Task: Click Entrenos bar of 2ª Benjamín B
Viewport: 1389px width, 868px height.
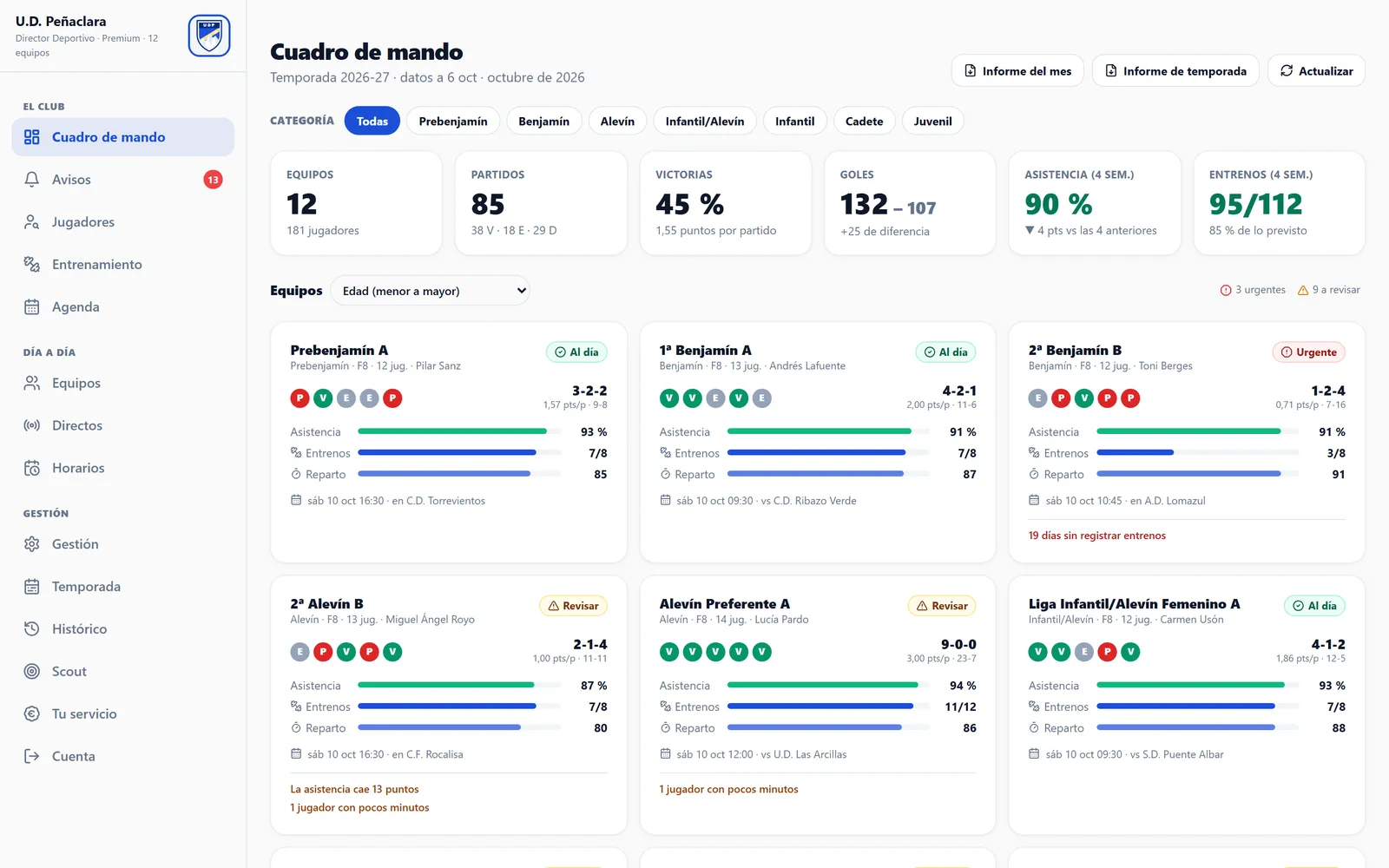Action: (1198, 452)
